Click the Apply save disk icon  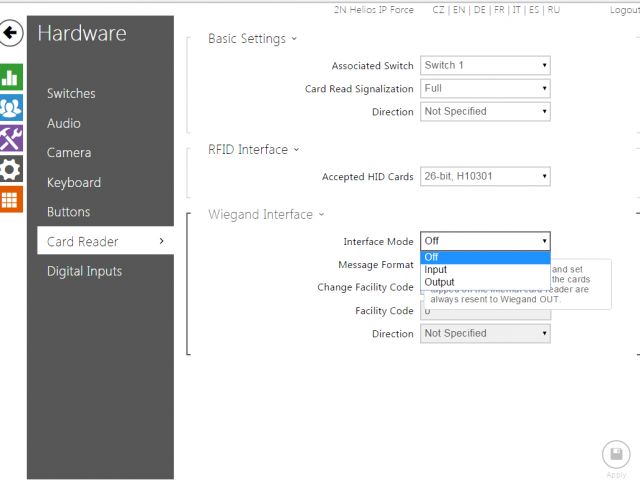pos(616,455)
